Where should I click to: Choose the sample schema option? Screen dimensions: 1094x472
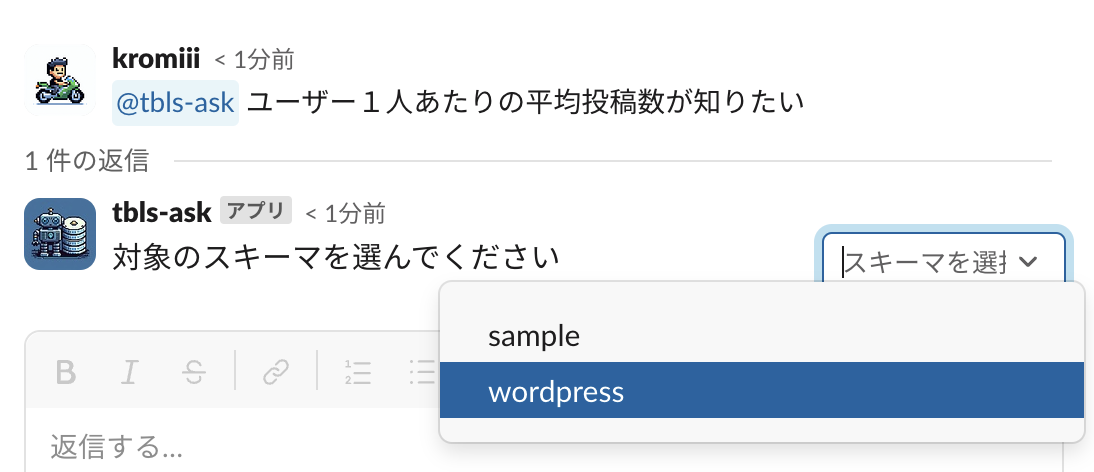pos(534,336)
